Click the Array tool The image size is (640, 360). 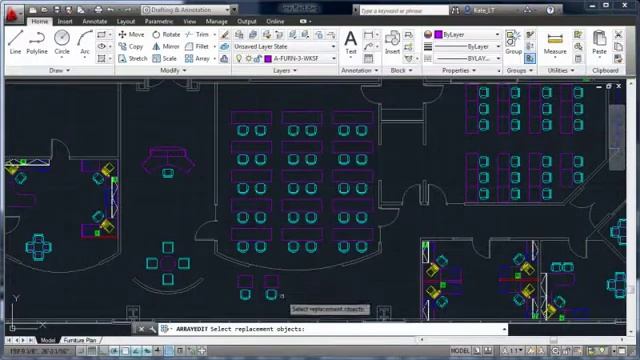[x=197, y=59]
